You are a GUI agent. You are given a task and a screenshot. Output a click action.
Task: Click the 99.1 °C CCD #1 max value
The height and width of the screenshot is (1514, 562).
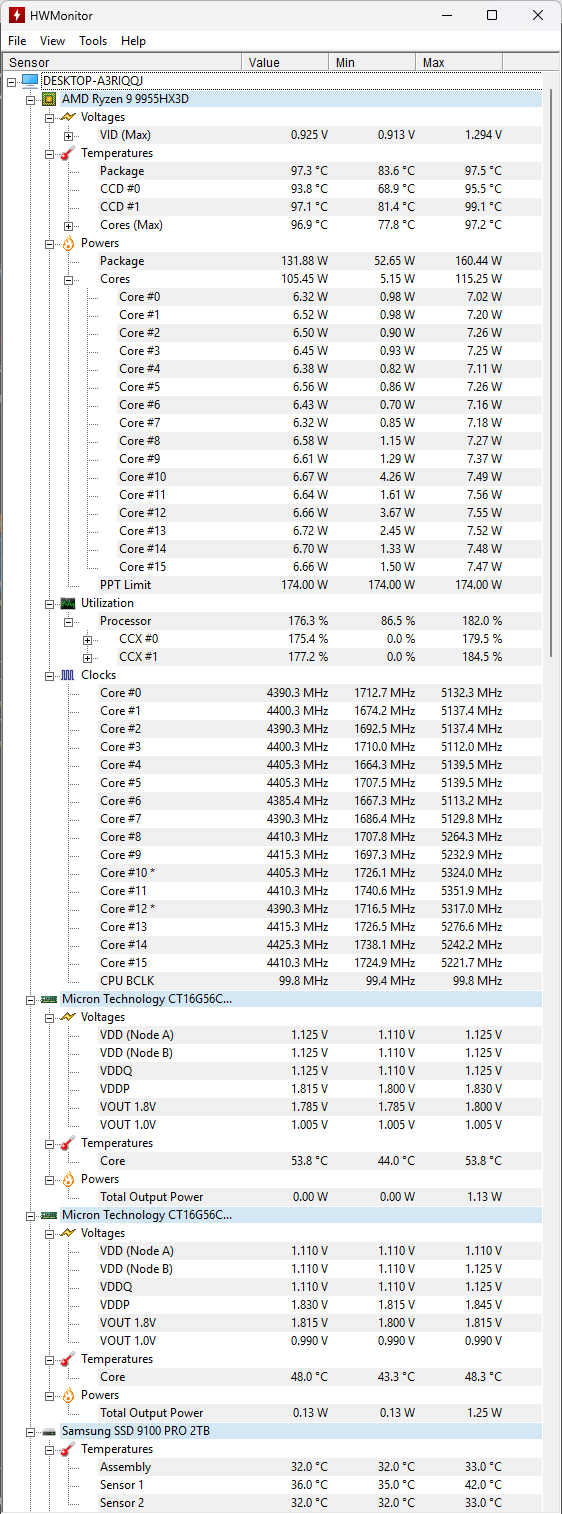pos(483,207)
